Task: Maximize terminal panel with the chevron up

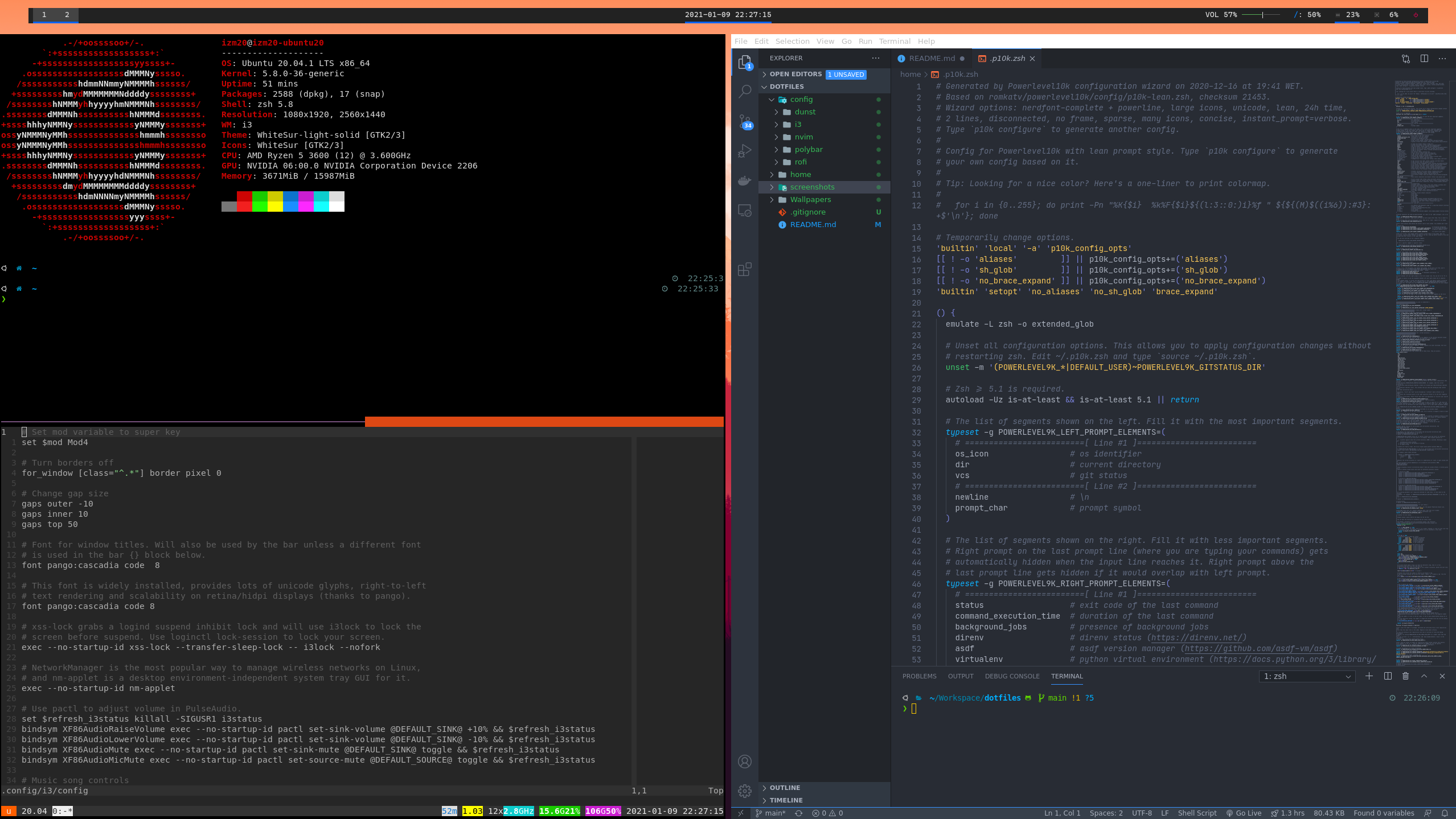Action: click(x=1424, y=676)
